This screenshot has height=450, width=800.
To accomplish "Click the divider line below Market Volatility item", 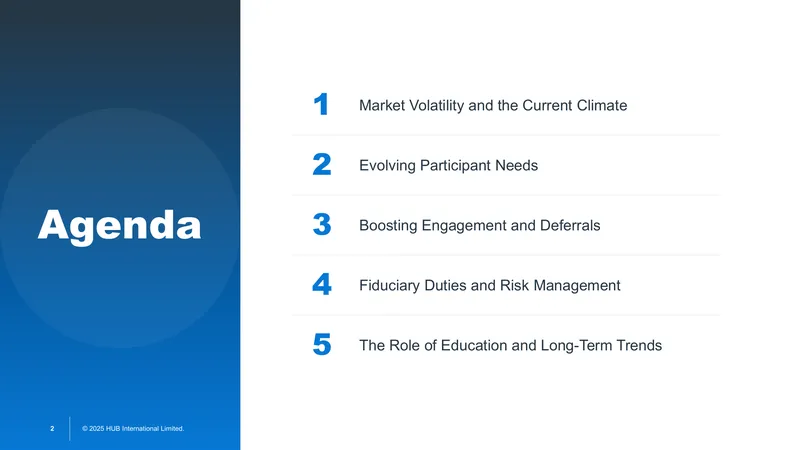I will [x=506, y=135].
